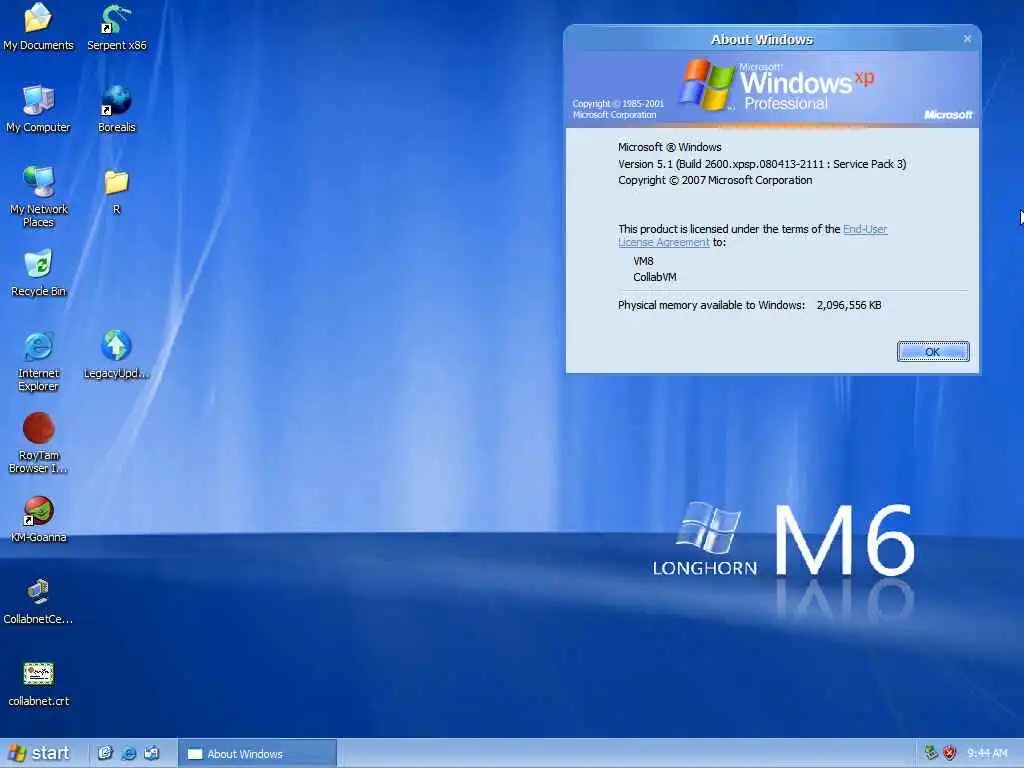Click the taskbar clock showing 9:44 AM

click(x=987, y=753)
